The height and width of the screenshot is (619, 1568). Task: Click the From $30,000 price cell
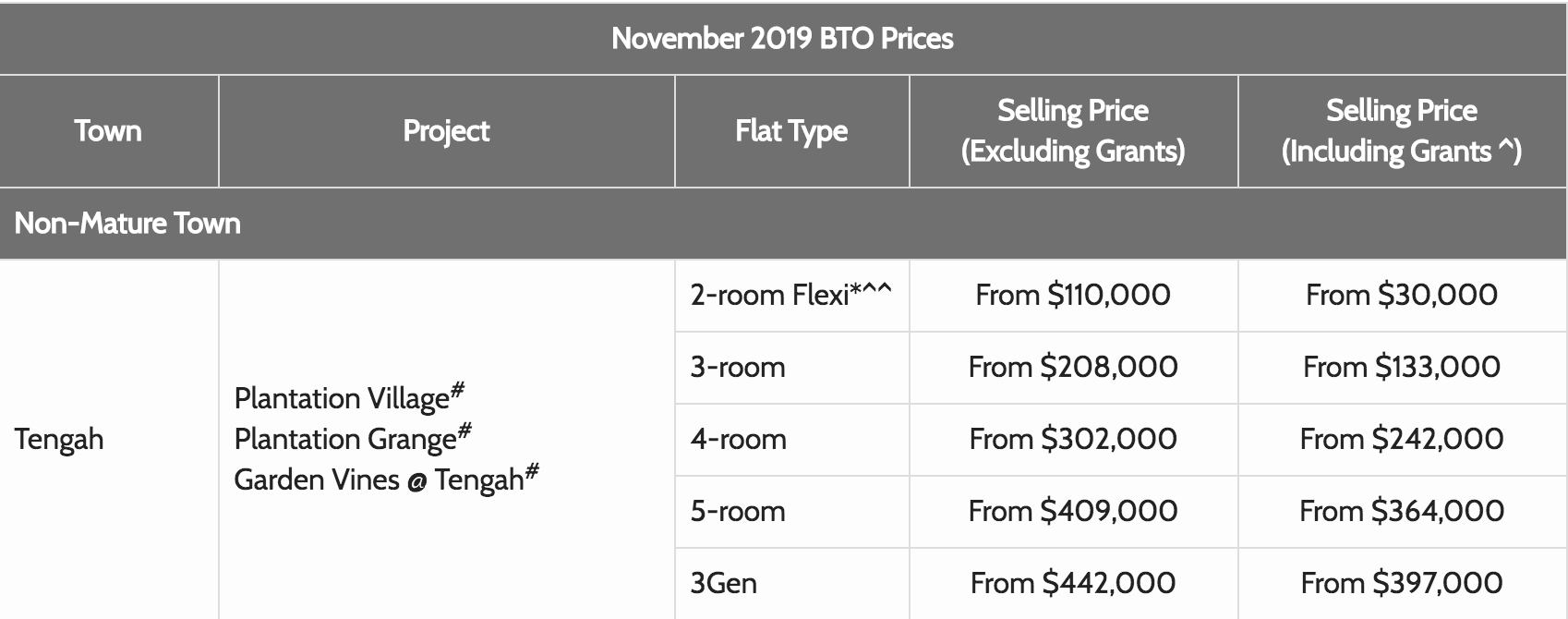[x=1401, y=295]
